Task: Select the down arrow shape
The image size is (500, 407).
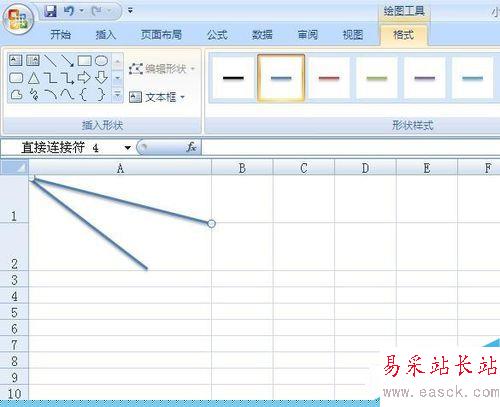Action: tap(102, 78)
